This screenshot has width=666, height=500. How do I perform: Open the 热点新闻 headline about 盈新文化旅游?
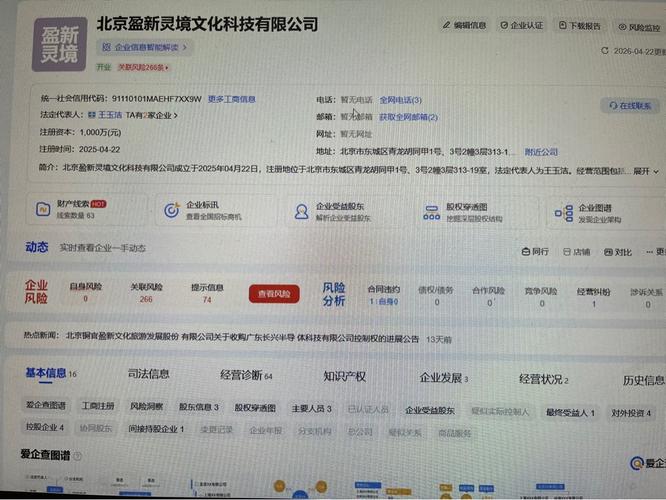click(x=243, y=338)
